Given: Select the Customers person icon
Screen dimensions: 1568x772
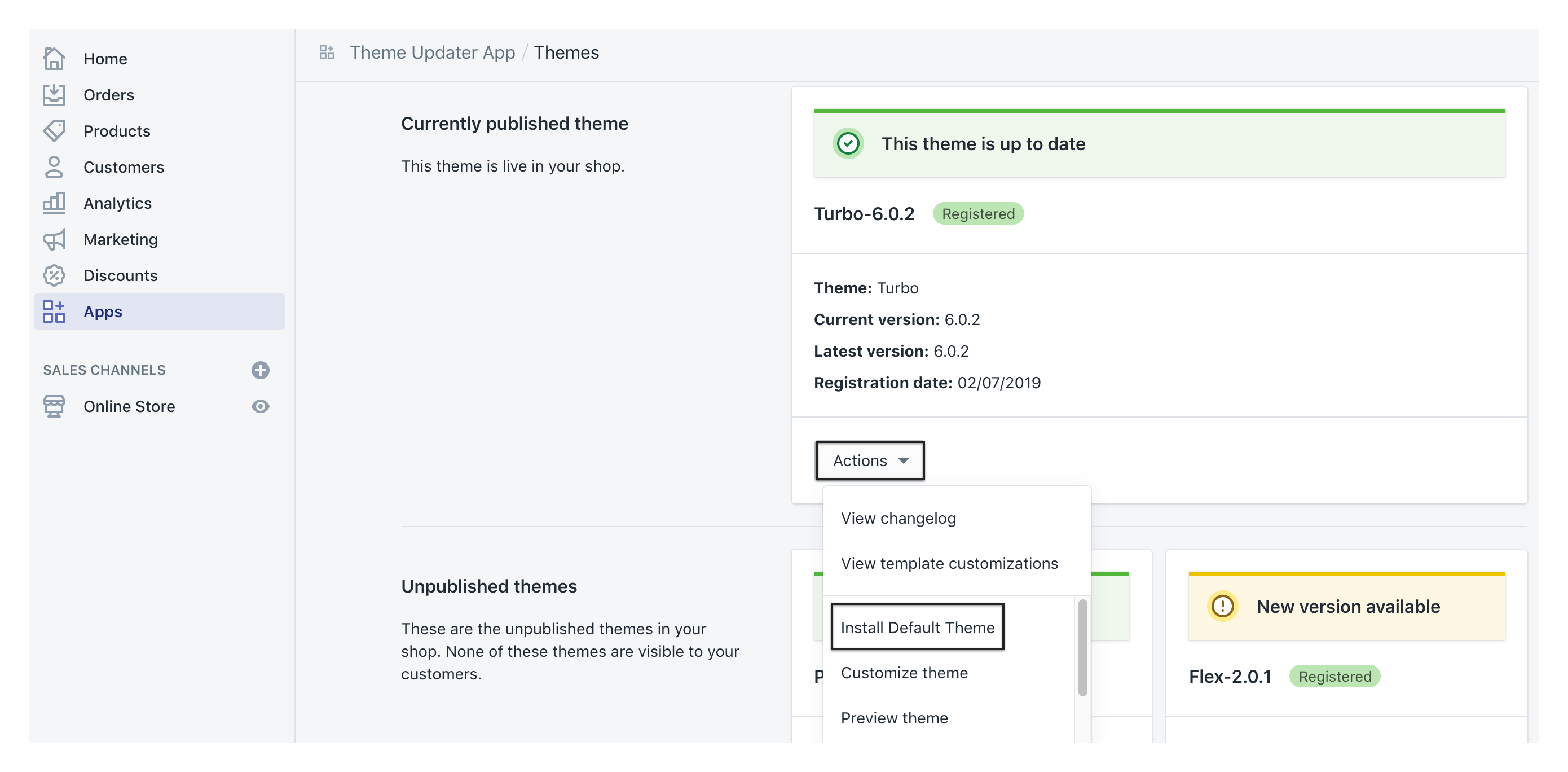Looking at the screenshot, I should tap(54, 168).
